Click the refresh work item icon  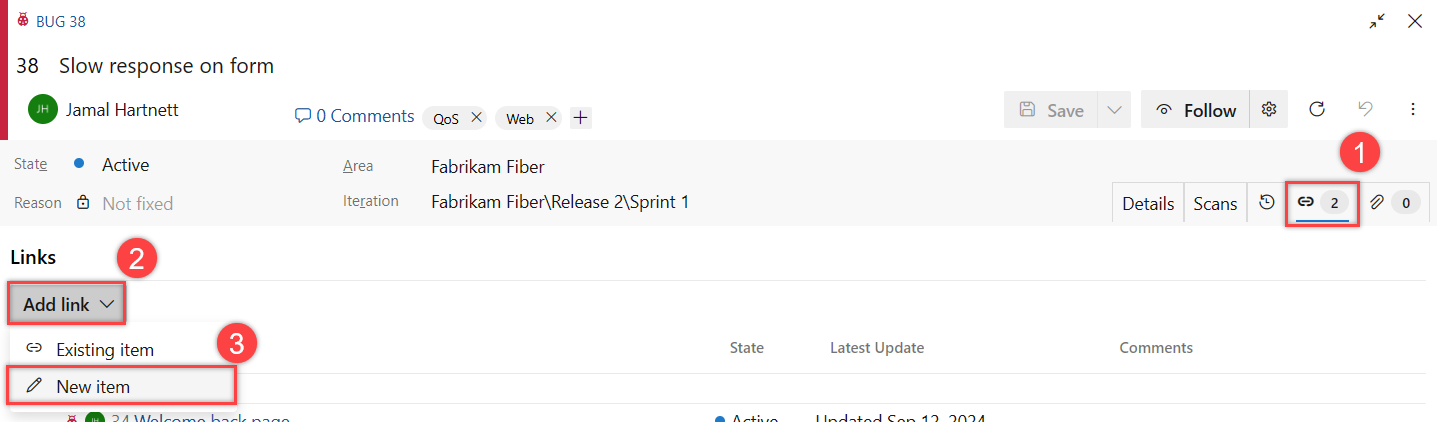pyautogui.click(x=1317, y=109)
